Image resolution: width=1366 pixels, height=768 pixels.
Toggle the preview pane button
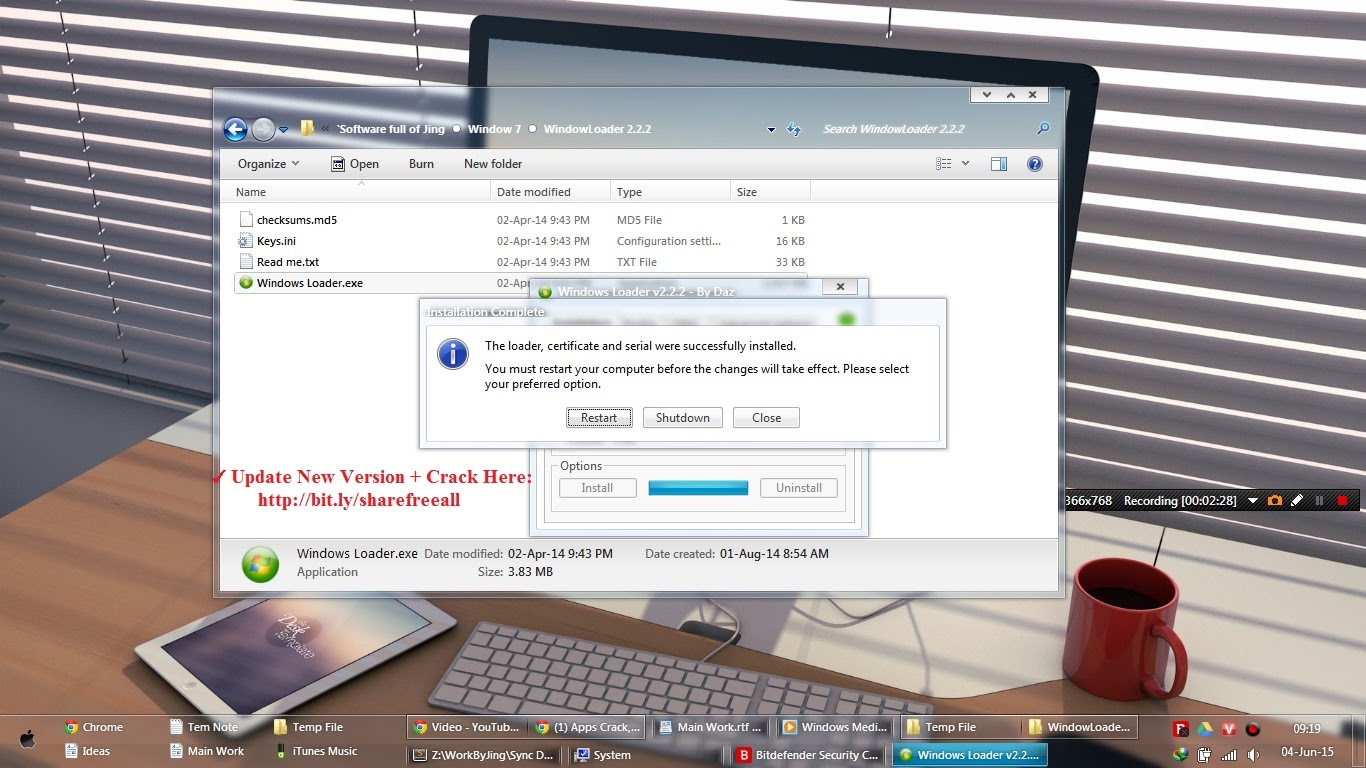point(998,164)
